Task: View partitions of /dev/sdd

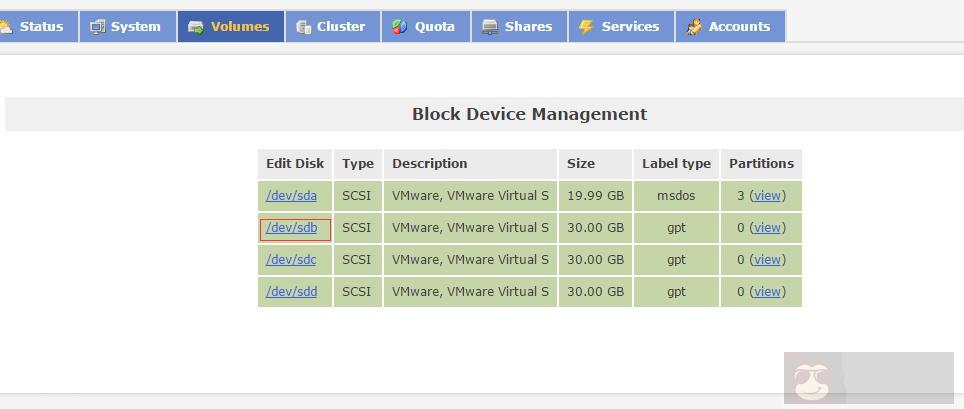Action: [x=767, y=292]
